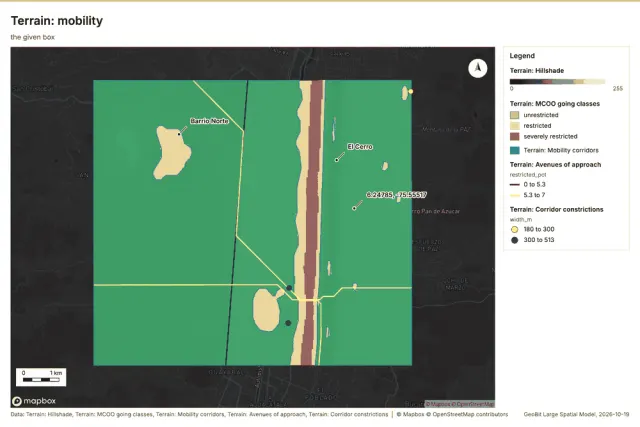
Task: Click the coordinate label point marker
Action: 354,208
